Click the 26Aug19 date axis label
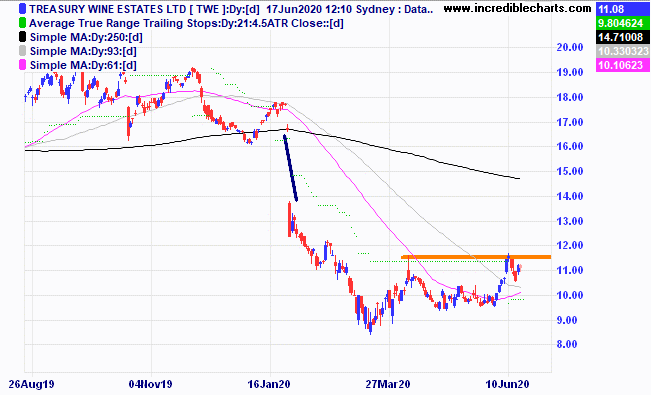Image resolution: width=651 pixels, height=395 pixels. click(32, 384)
